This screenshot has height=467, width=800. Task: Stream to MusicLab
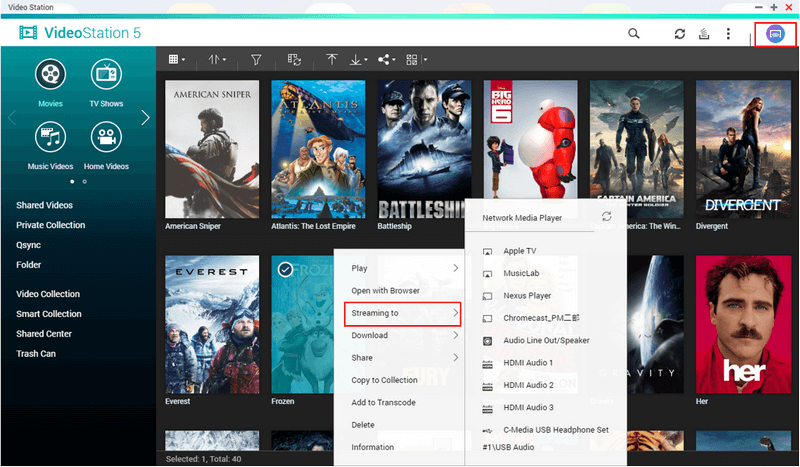pyautogui.click(x=521, y=274)
